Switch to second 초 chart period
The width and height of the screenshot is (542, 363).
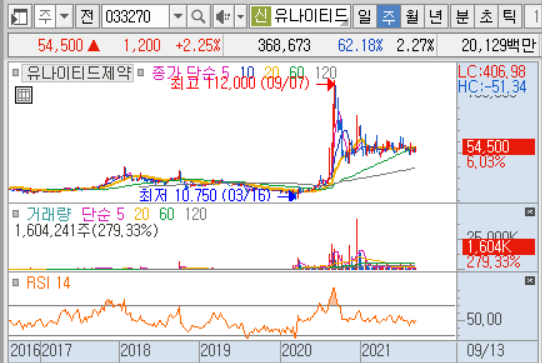[x=486, y=16]
